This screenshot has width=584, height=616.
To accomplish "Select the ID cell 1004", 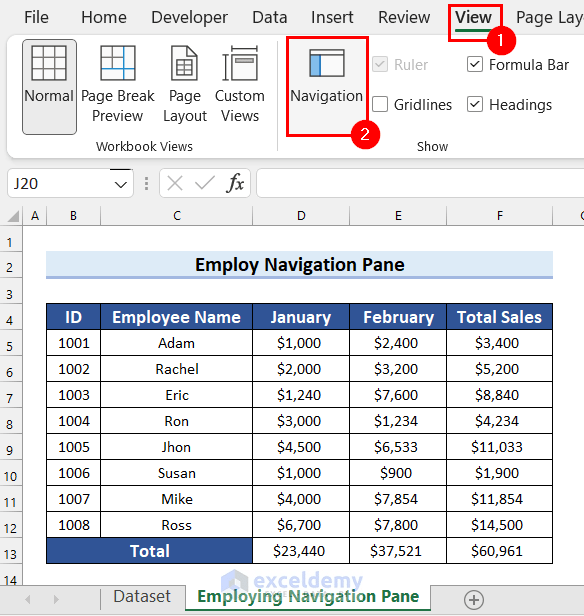I will (x=73, y=421).
